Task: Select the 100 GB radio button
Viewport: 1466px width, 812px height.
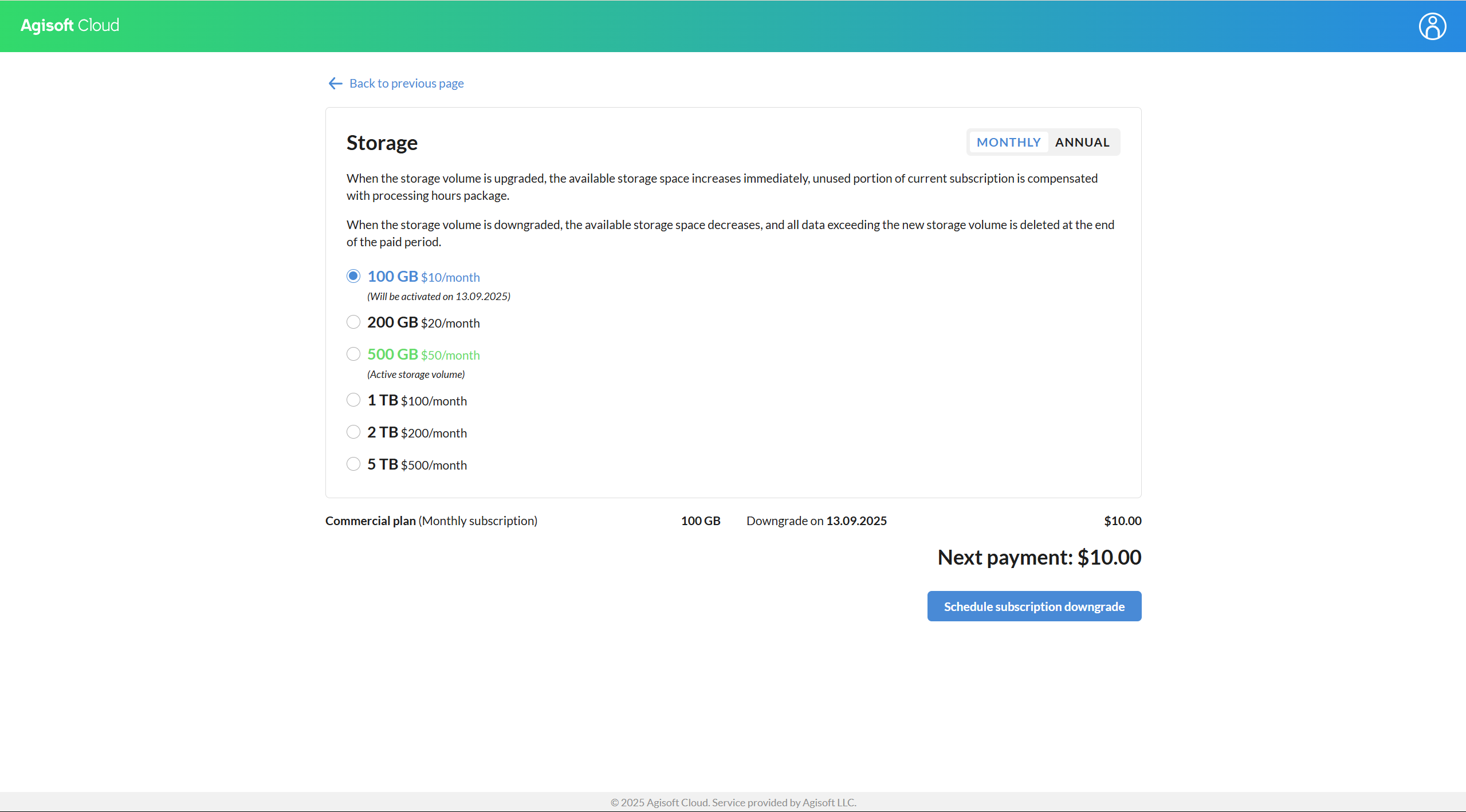Action: click(x=353, y=276)
